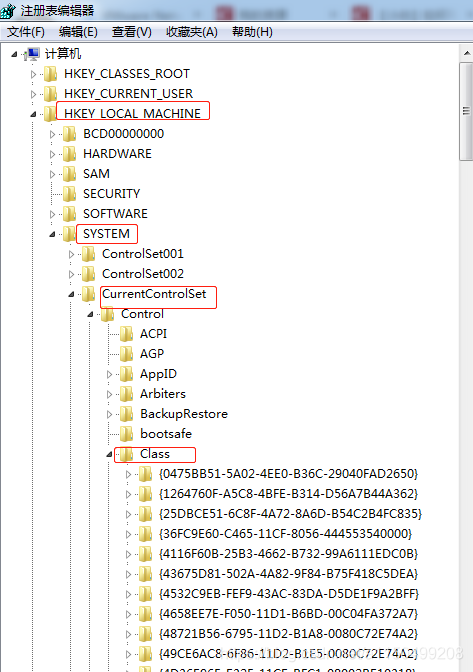
Task: Collapse the SYSTEM node
Action: pyautogui.click(x=52, y=234)
